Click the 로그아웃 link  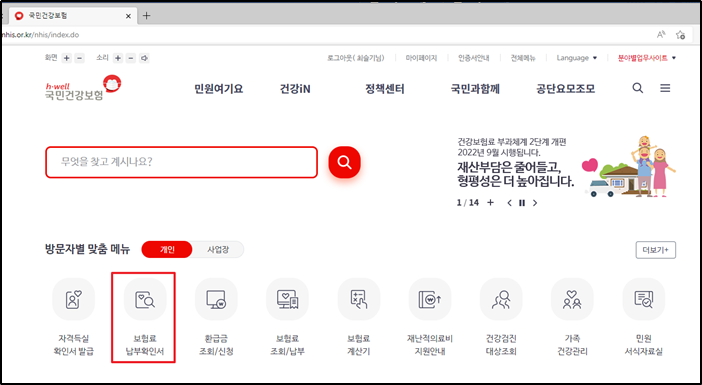click(x=355, y=58)
